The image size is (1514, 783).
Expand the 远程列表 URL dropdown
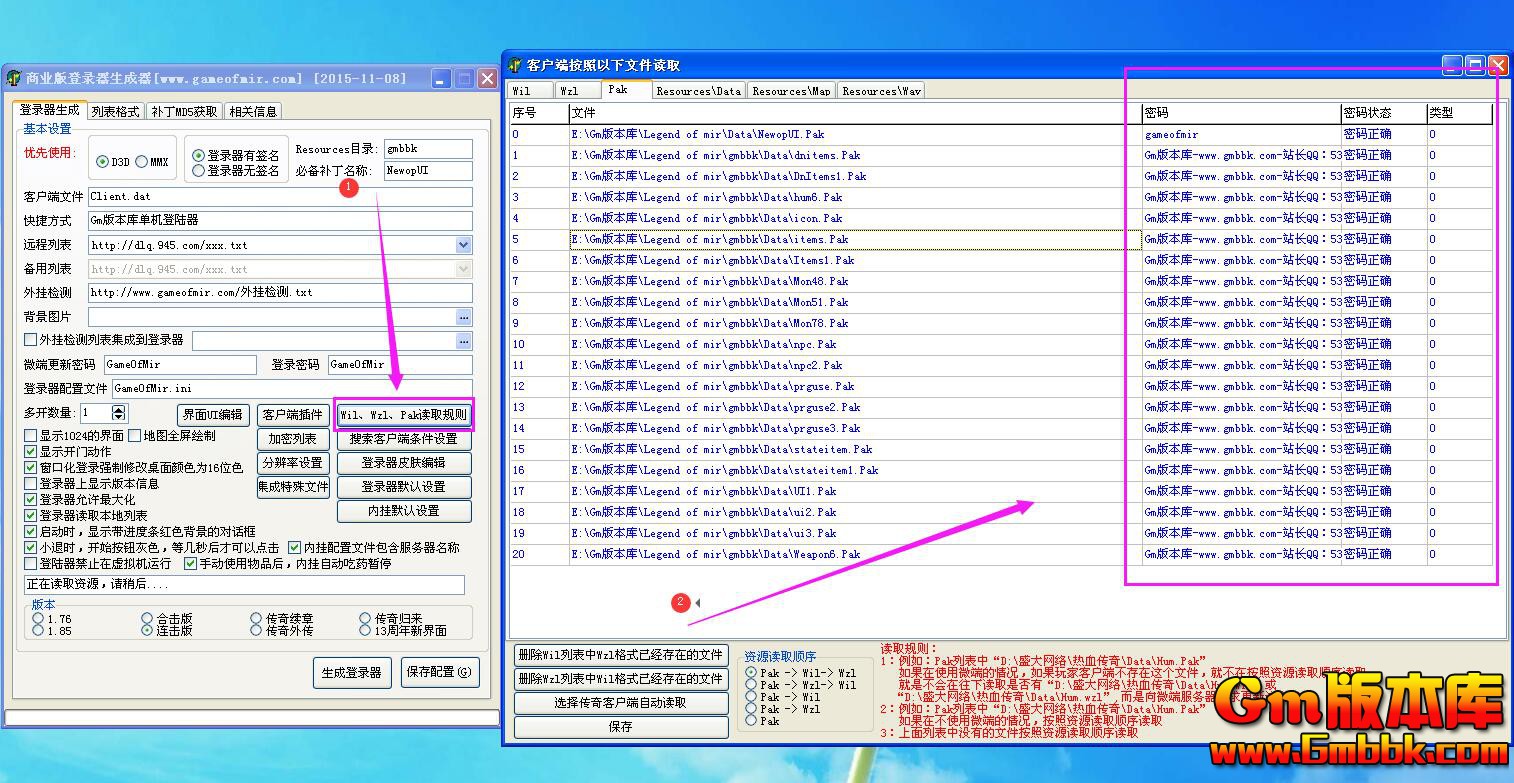pyautogui.click(x=463, y=245)
